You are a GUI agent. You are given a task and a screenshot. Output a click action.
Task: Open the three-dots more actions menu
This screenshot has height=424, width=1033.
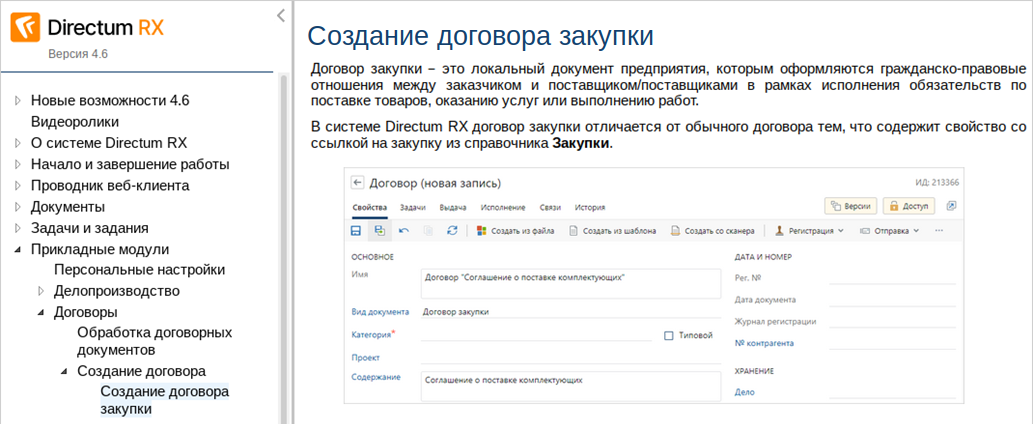[x=938, y=230]
